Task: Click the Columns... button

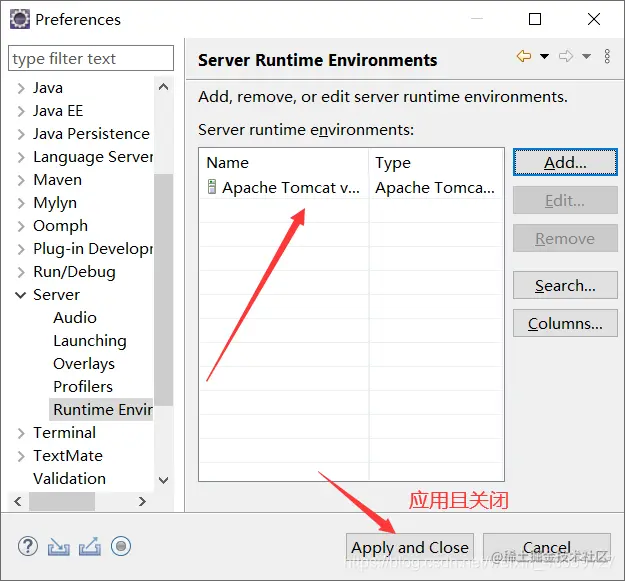Action: click(565, 323)
